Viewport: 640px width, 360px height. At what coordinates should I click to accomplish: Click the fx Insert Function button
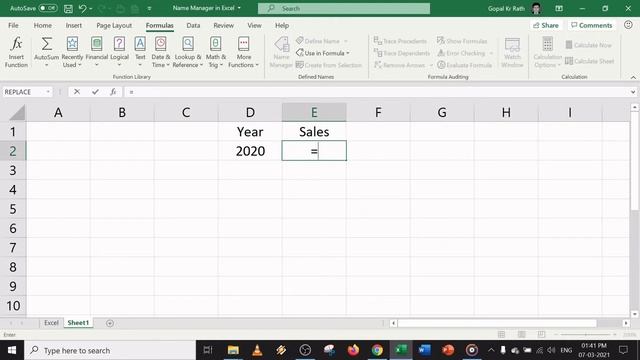coord(113,92)
